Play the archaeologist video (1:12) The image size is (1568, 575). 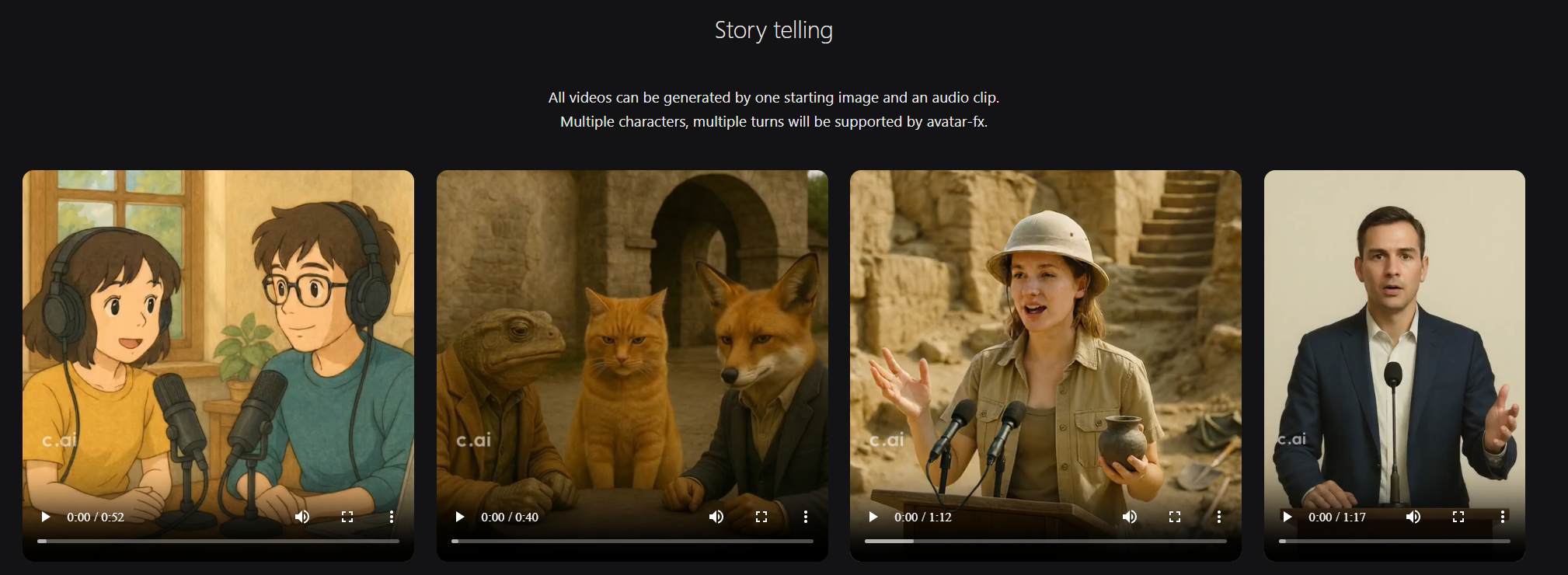tap(873, 517)
